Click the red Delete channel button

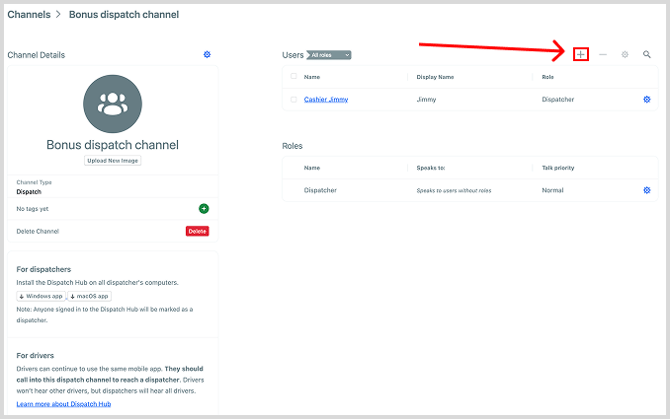197,231
